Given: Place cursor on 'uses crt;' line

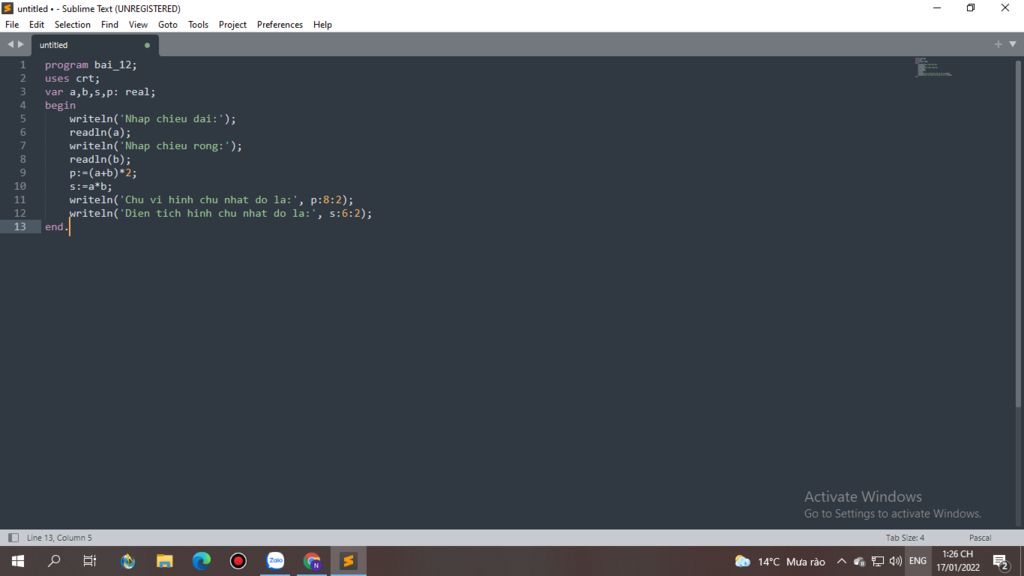Looking at the screenshot, I should 72,78.
